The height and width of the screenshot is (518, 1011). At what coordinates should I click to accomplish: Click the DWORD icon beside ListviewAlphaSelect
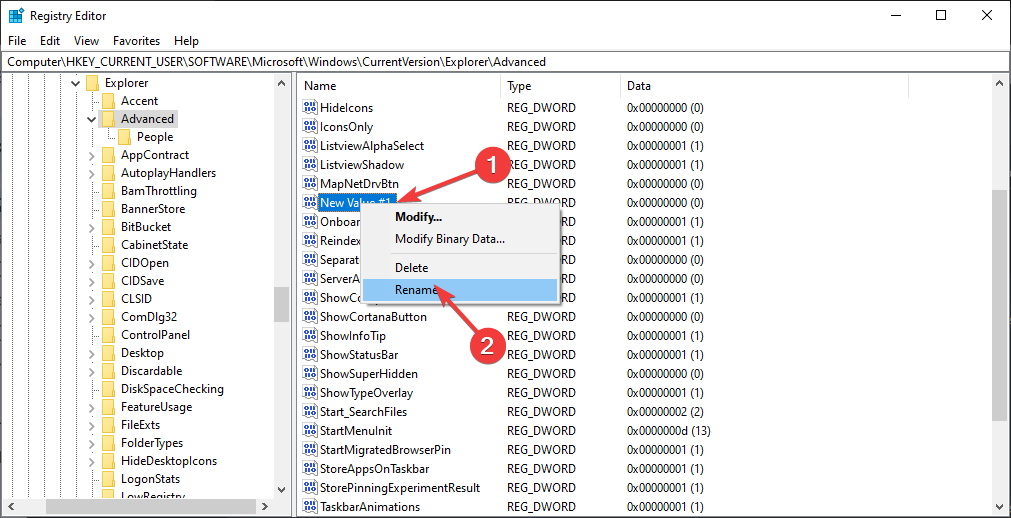click(309, 146)
